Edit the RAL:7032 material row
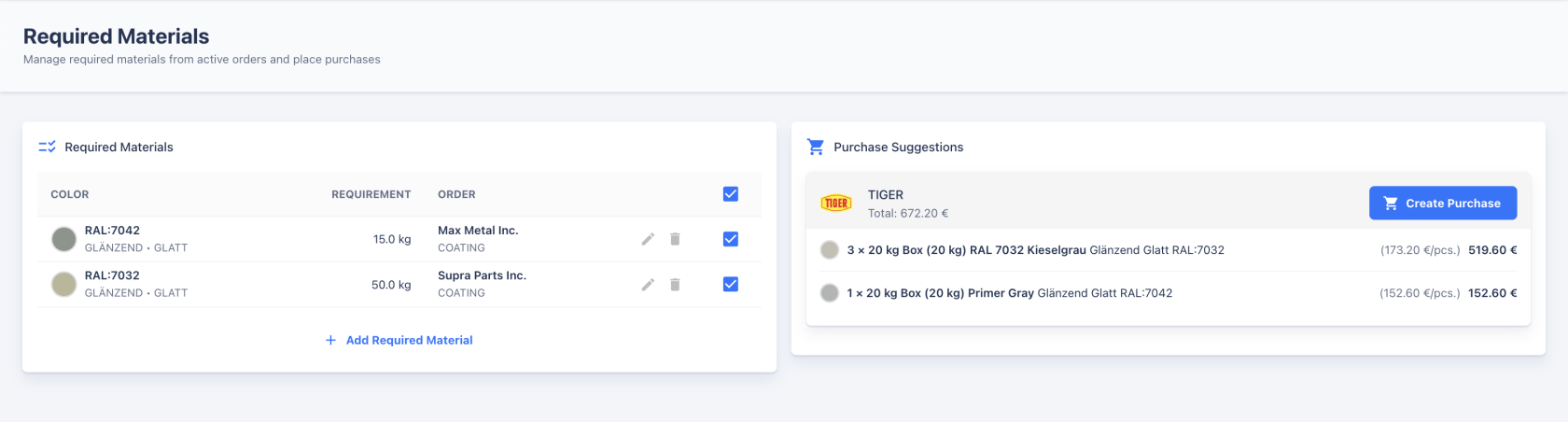This screenshot has width=1568, height=422. [648, 285]
